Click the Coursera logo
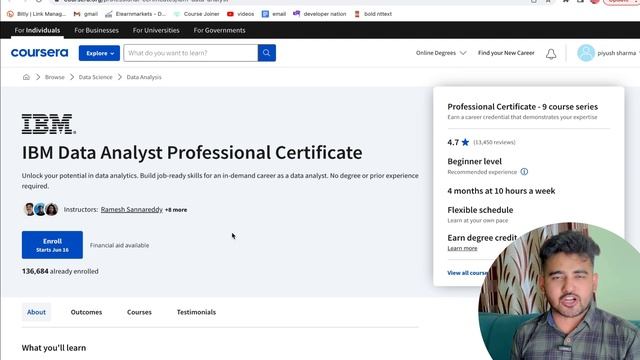The image size is (640, 360). pos(40,53)
